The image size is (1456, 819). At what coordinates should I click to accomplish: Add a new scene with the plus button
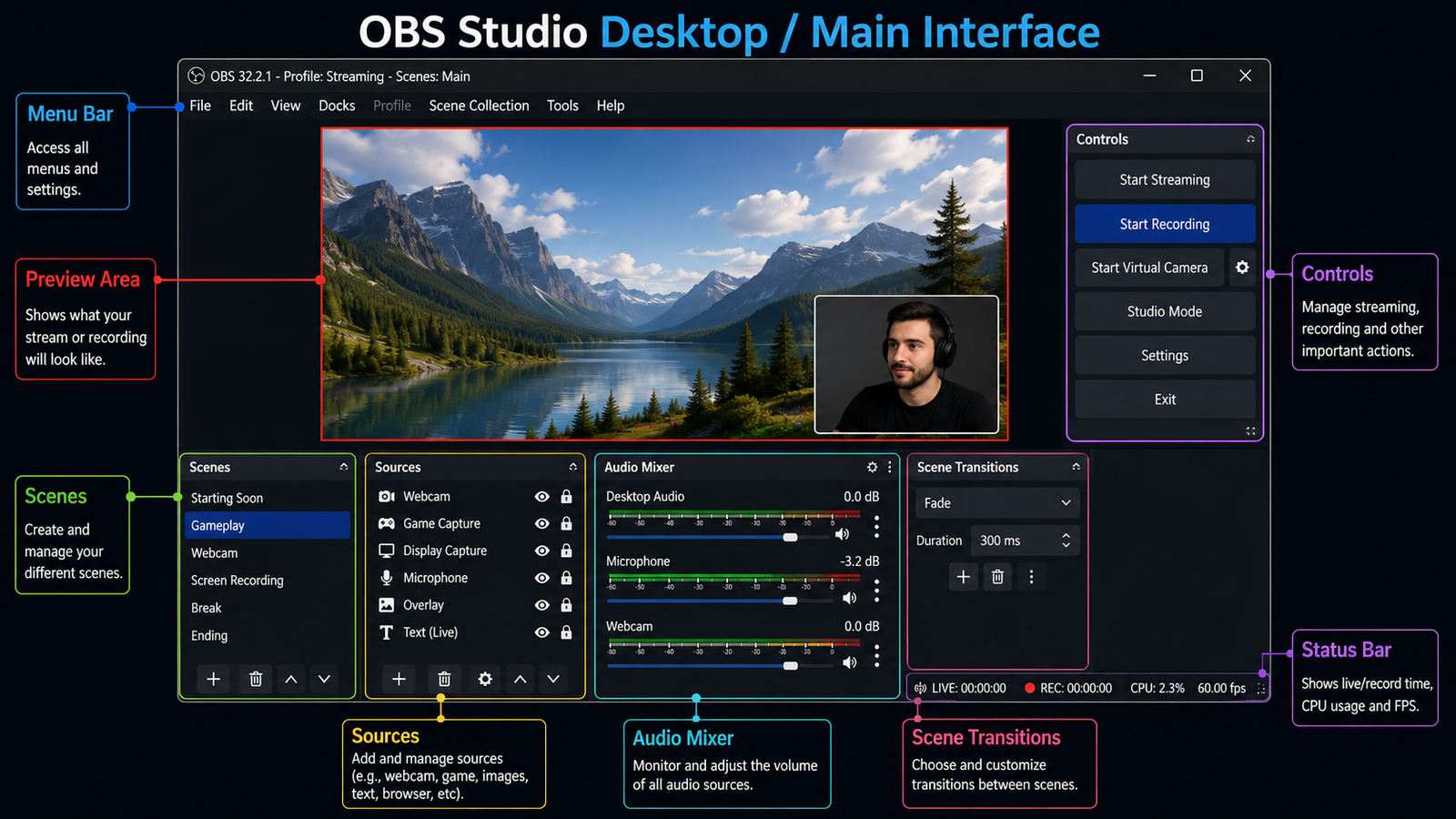[213, 679]
